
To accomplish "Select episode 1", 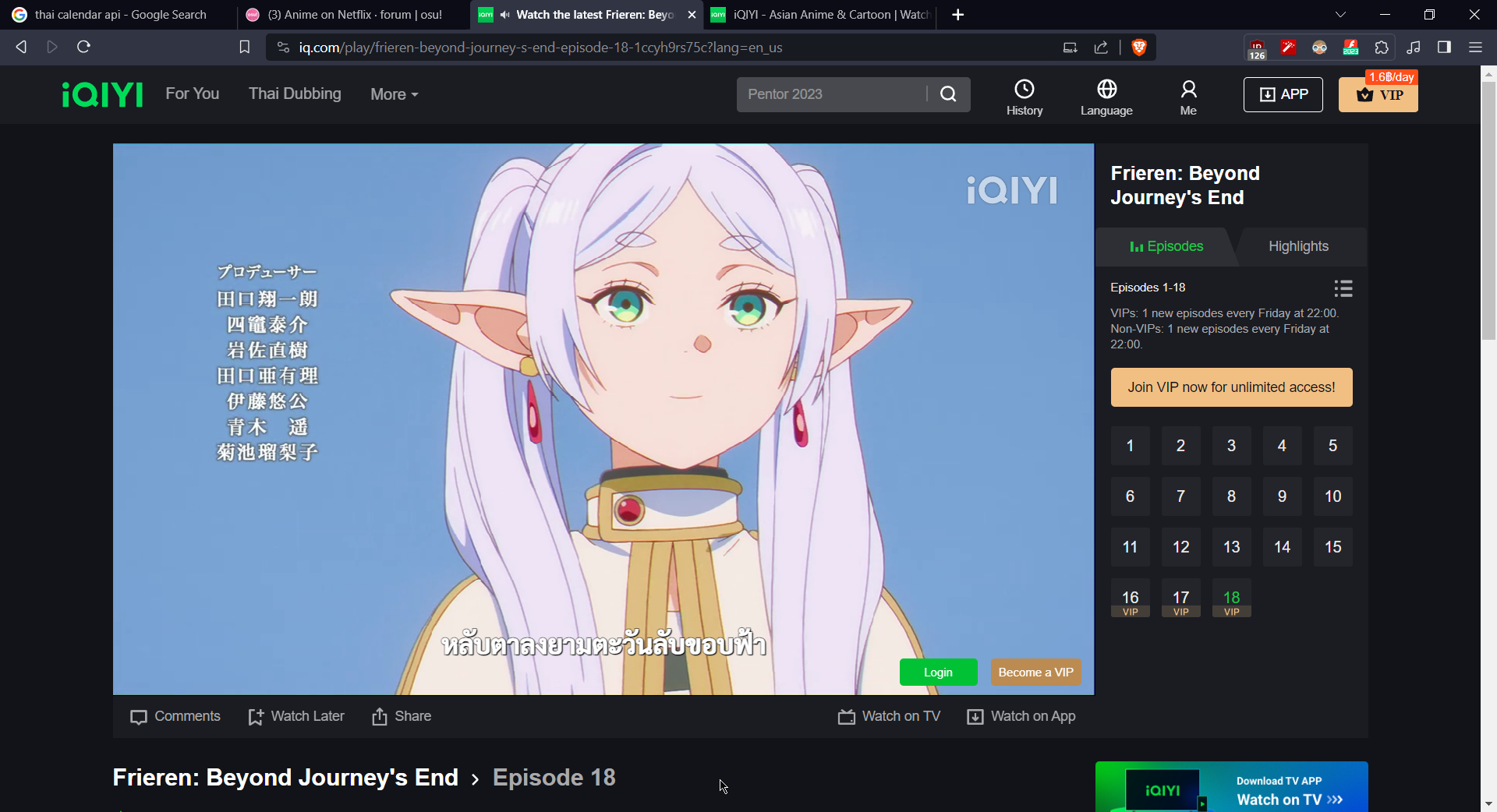I will point(1130,446).
